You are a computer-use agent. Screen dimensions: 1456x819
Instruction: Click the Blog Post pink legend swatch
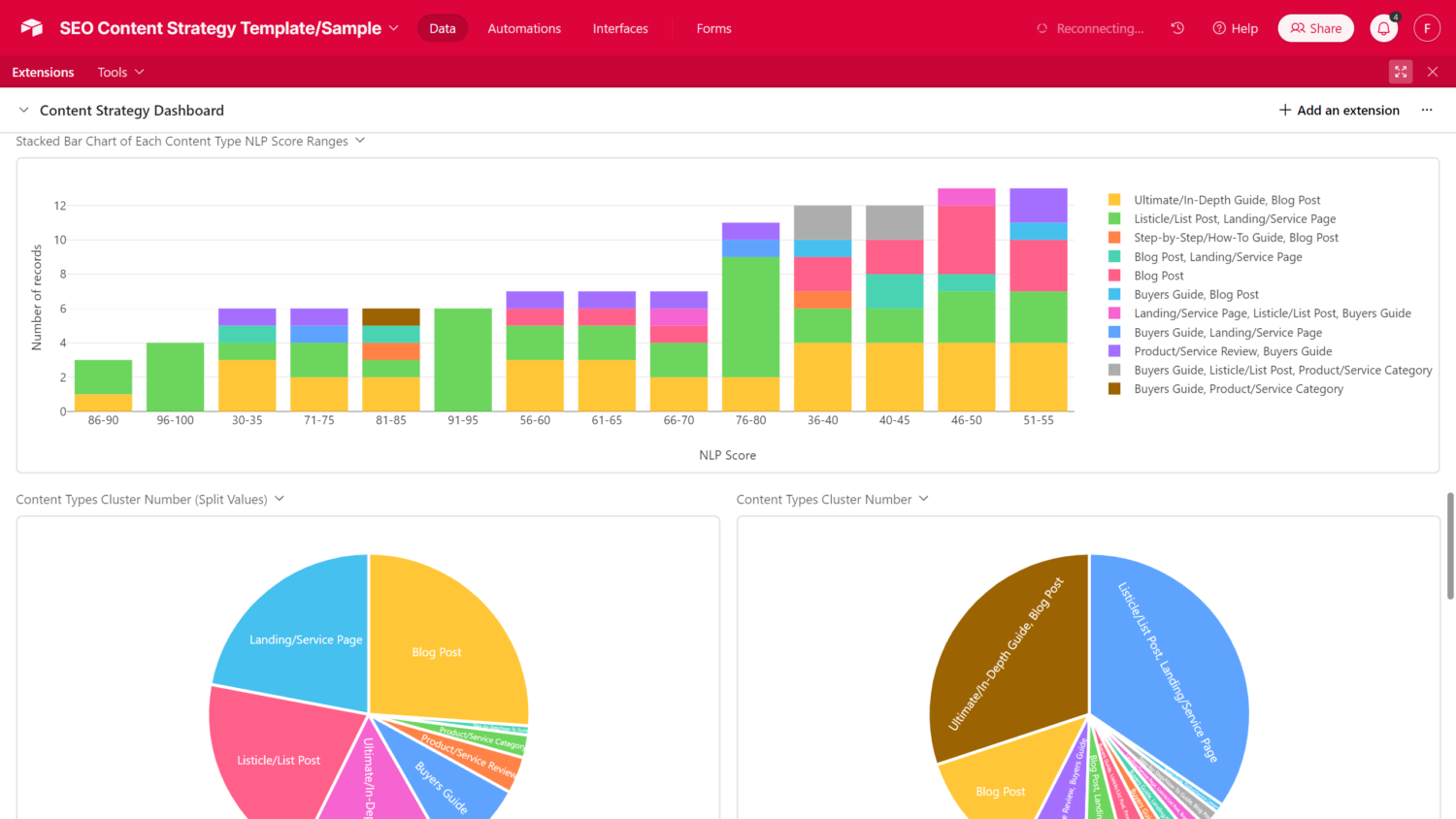coord(1114,276)
